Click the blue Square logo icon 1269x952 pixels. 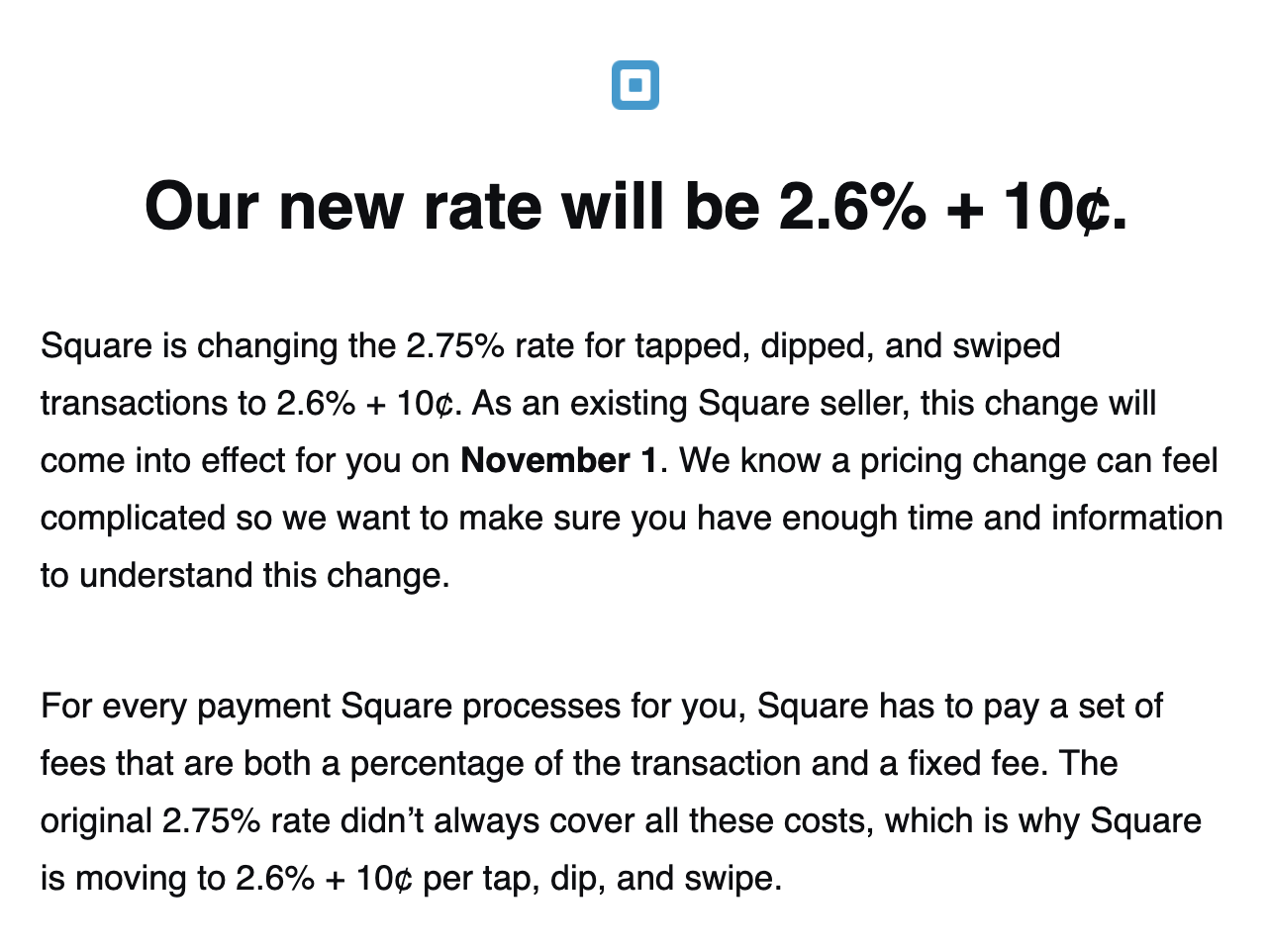[634, 85]
